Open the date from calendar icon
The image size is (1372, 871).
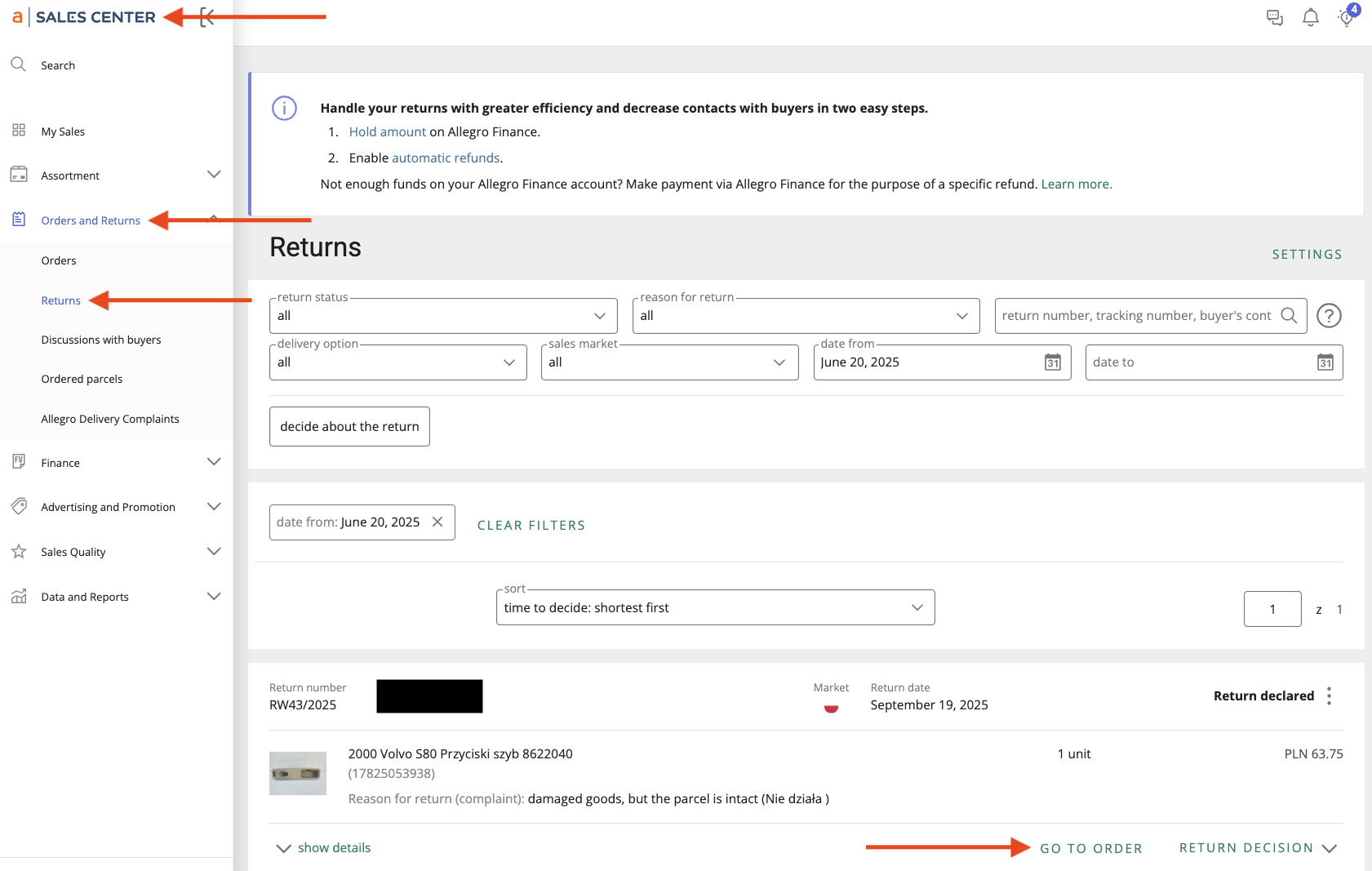pos(1053,362)
